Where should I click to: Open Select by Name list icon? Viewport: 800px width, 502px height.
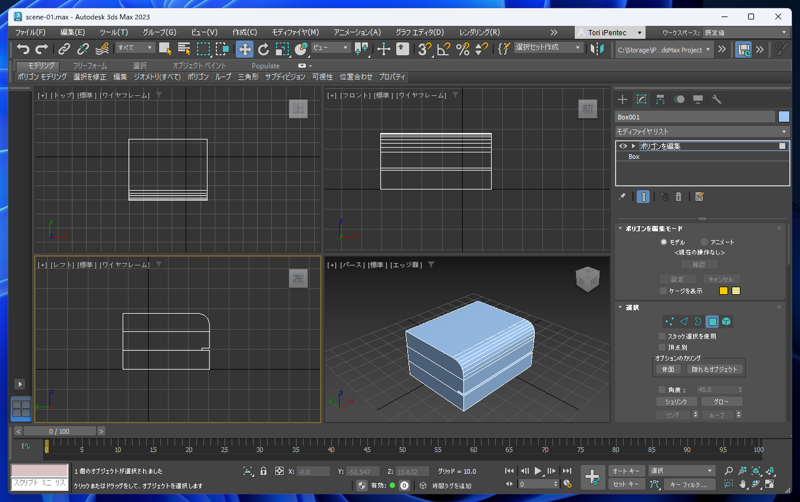click(184, 49)
